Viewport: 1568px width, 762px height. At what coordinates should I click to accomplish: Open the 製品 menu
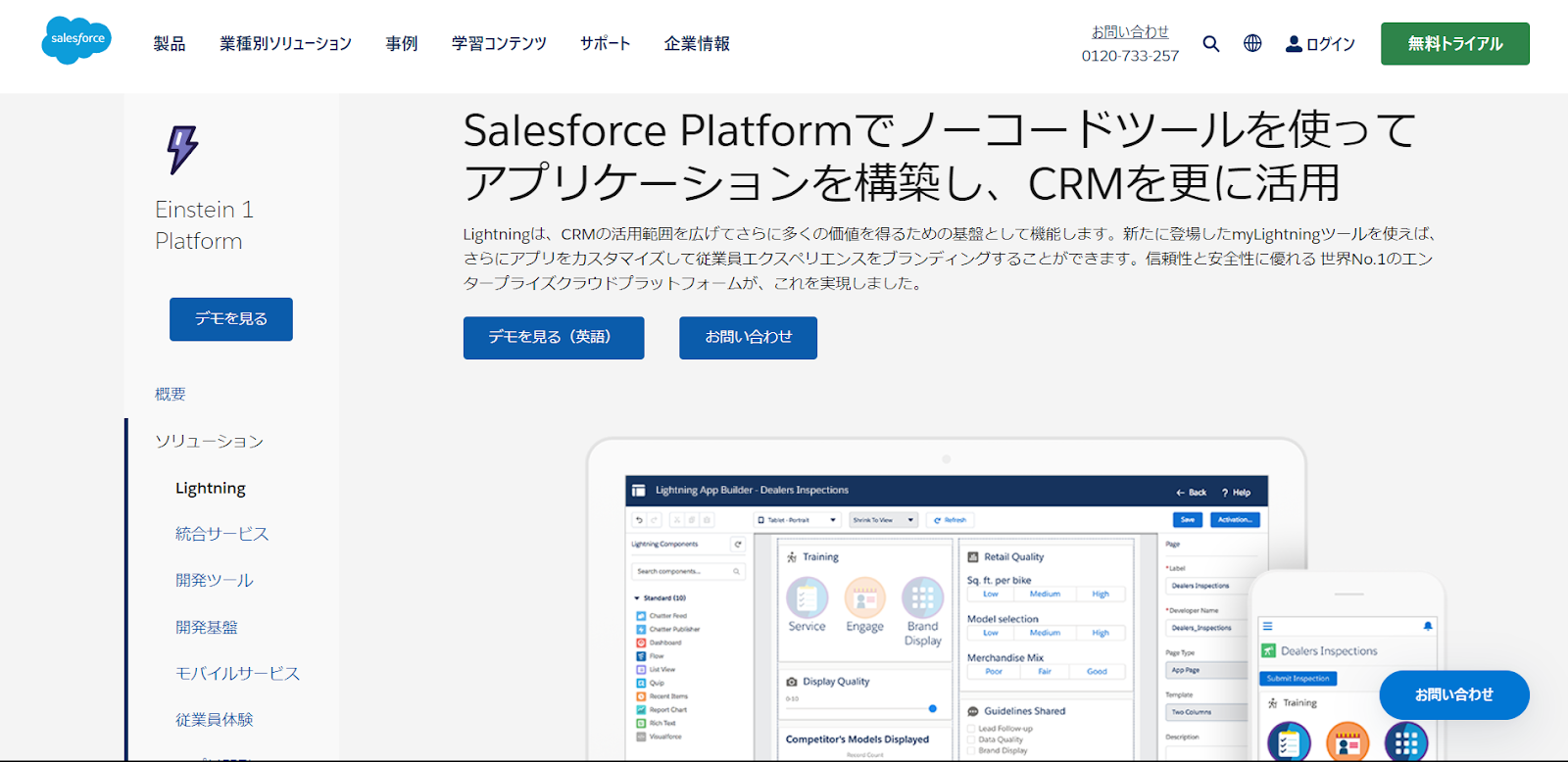pos(170,44)
